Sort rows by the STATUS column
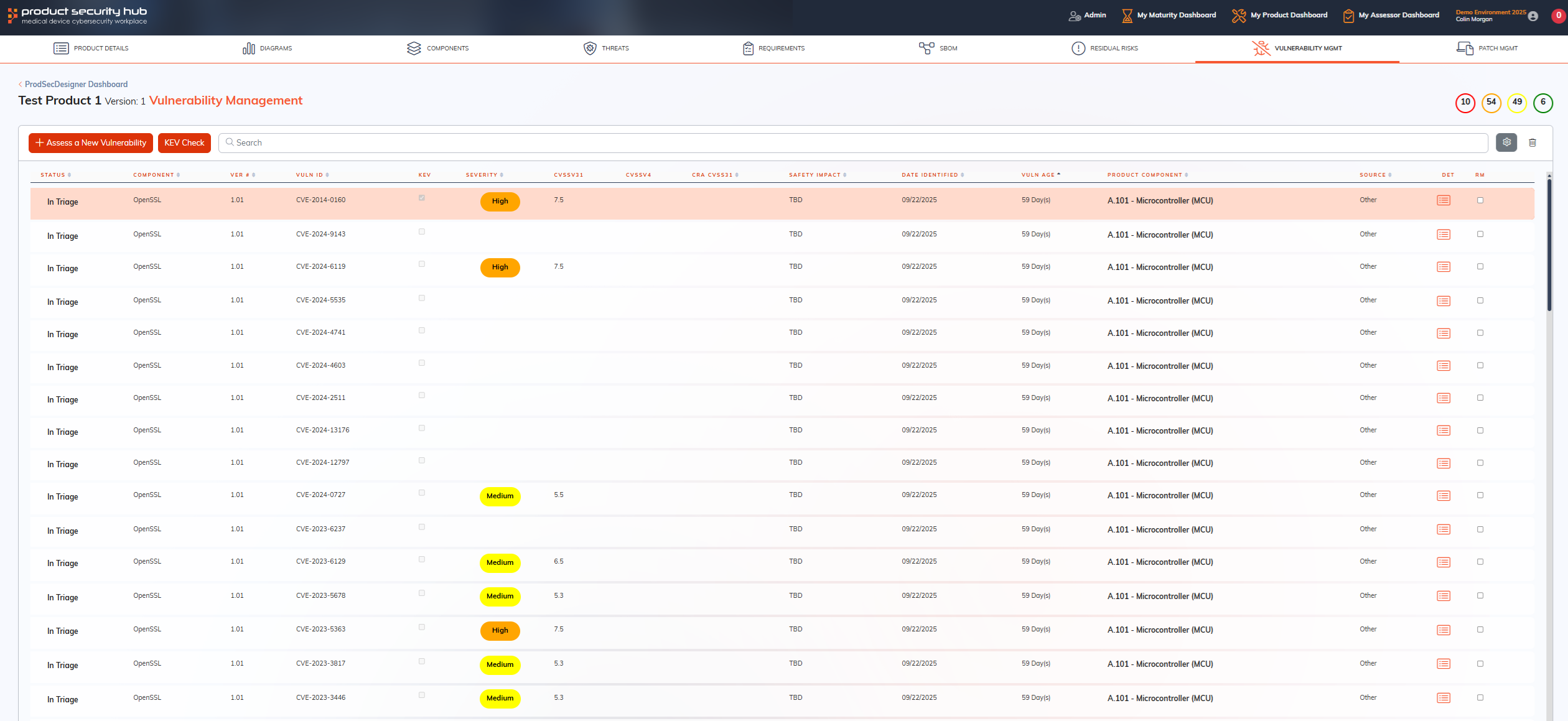This screenshot has width=1568, height=721. (69, 175)
